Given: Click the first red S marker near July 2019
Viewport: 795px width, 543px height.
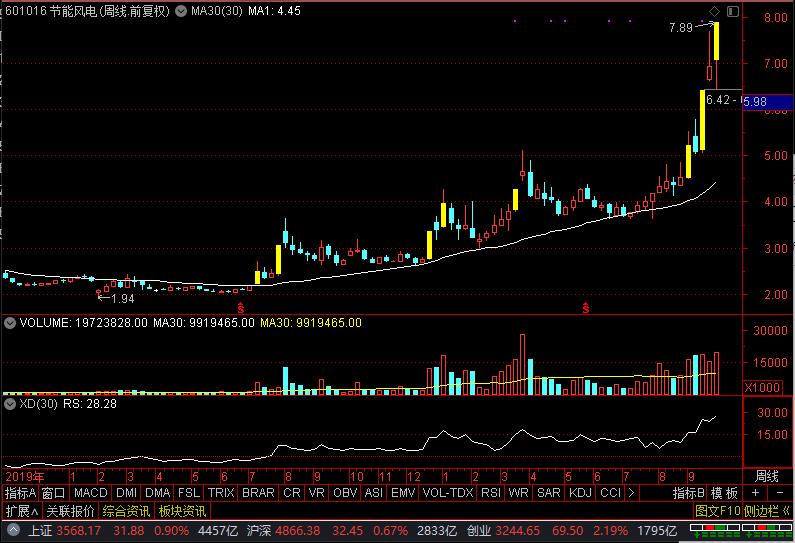Looking at the screenshot, I should [241, 308].
